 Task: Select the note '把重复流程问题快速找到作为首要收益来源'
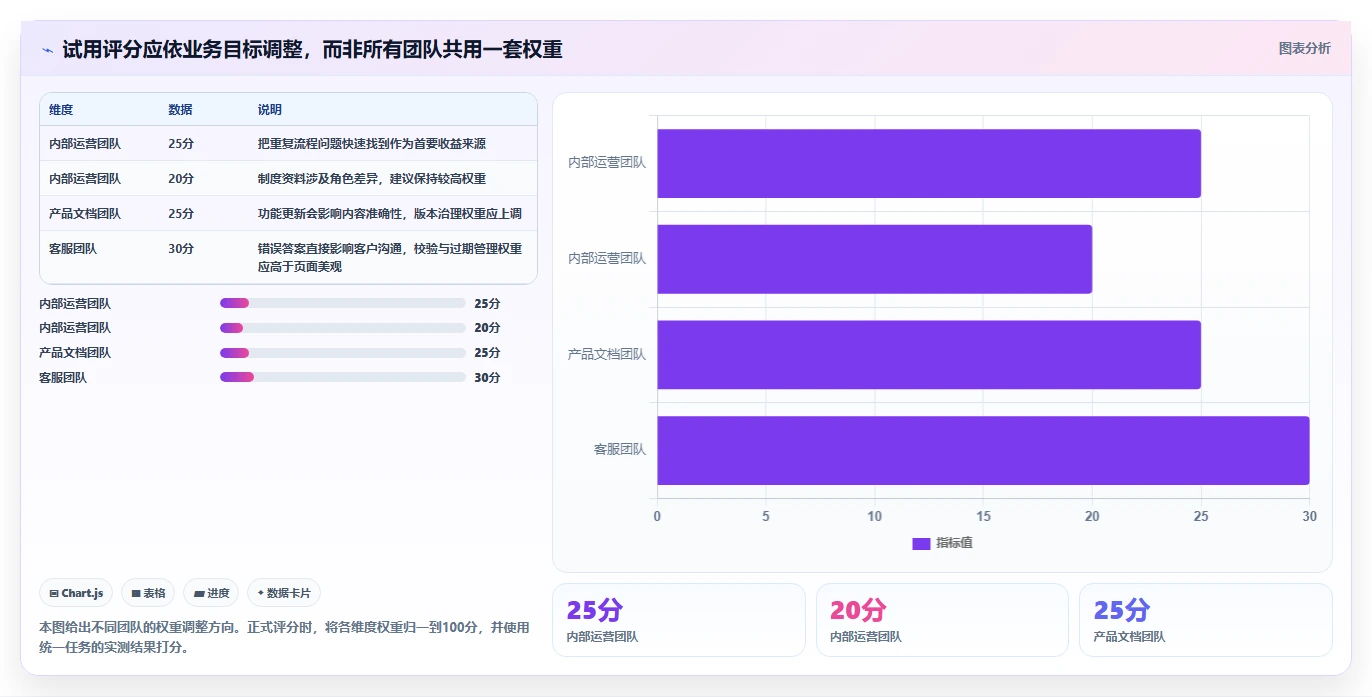pyautogui.click(x=372, y=144)
